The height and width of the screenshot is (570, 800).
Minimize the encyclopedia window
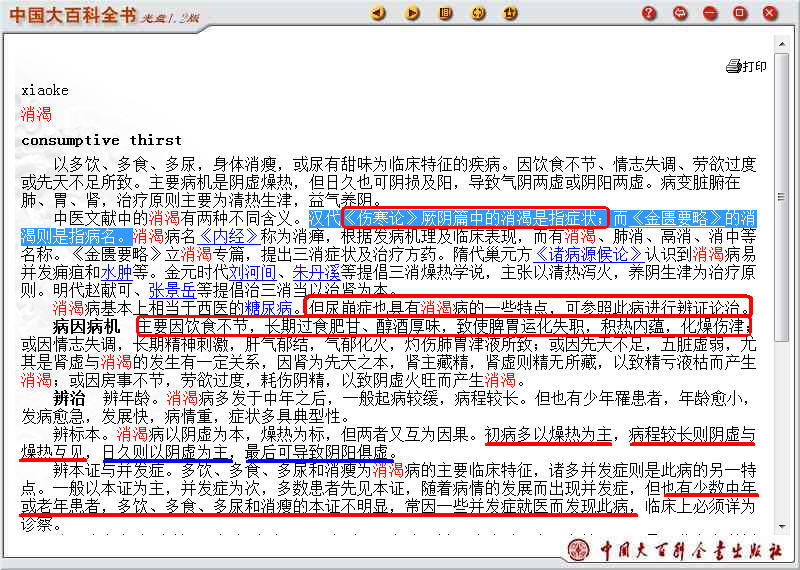[x=710, y=13]
